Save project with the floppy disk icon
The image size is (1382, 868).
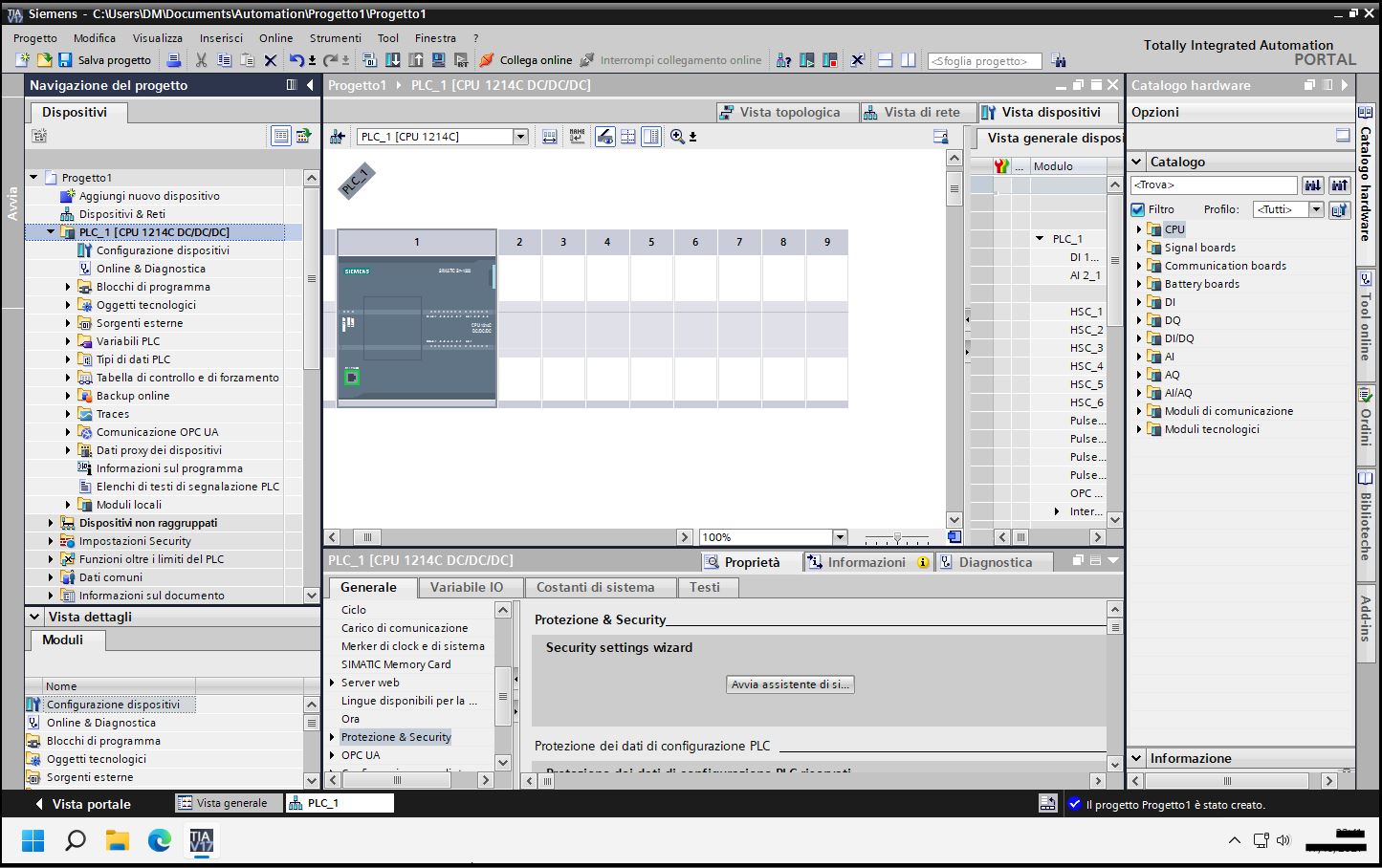point(65,60)
